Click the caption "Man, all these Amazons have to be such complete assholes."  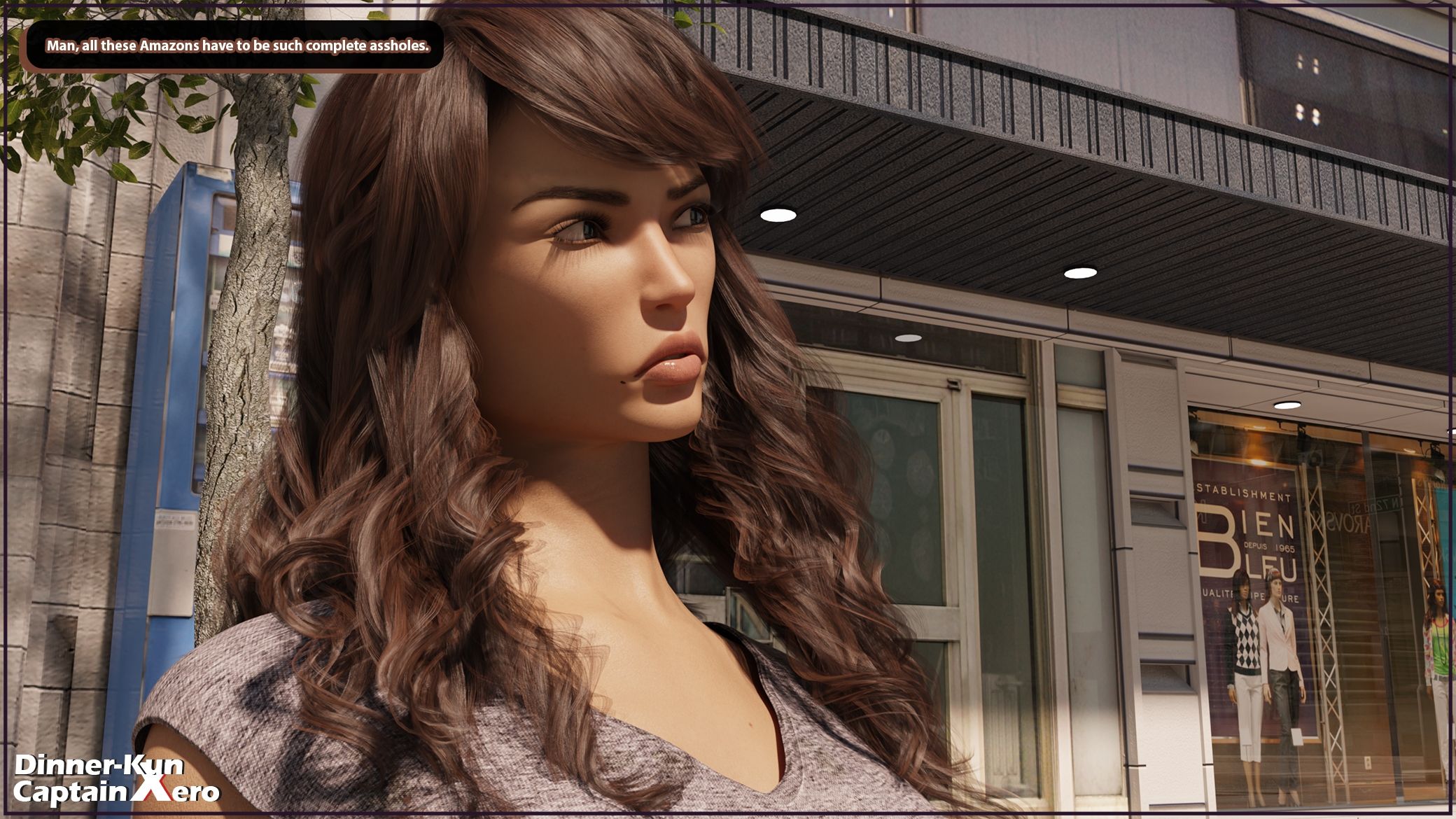[x=237, y=46]
